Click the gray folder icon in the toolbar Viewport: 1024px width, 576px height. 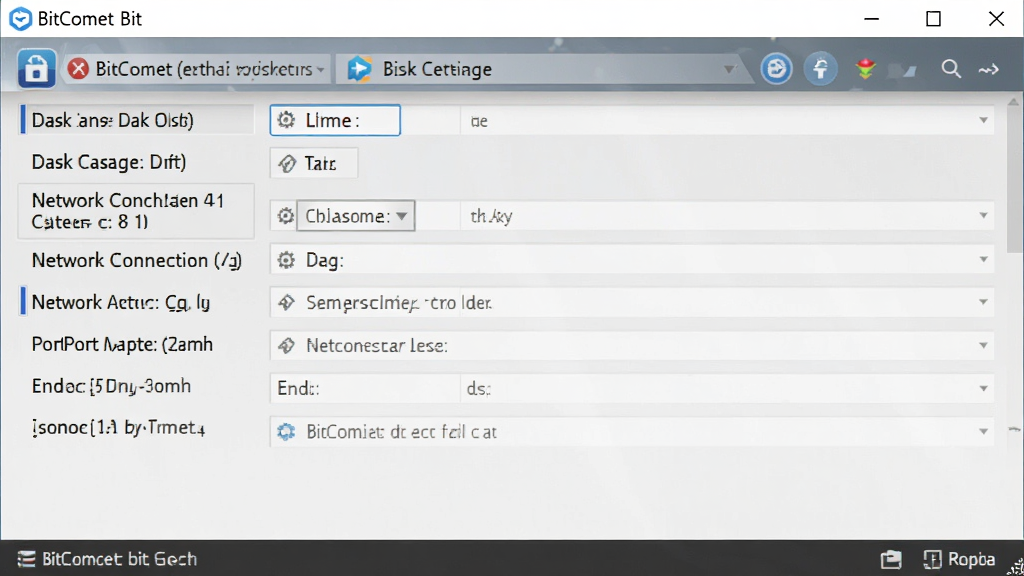903,70
